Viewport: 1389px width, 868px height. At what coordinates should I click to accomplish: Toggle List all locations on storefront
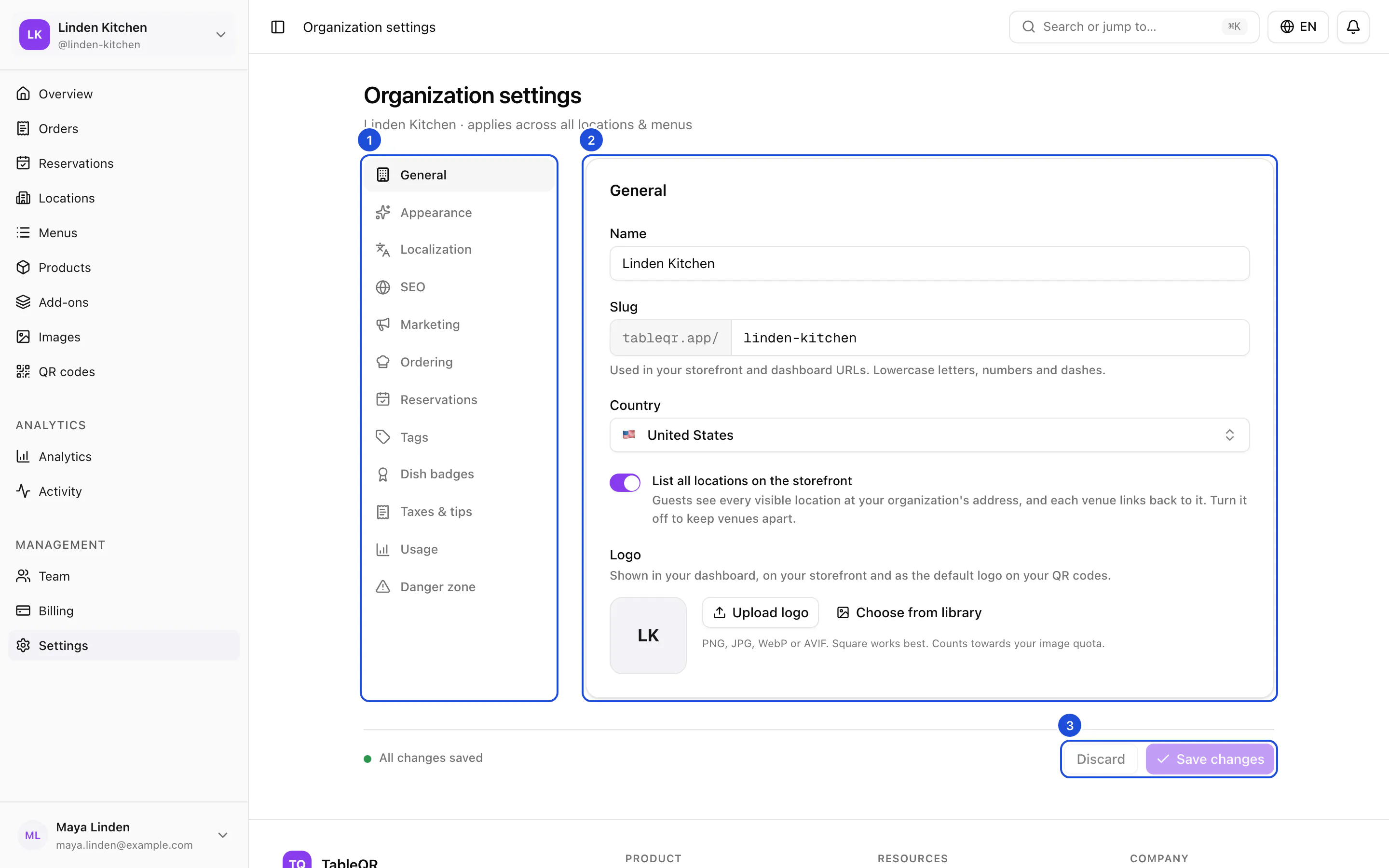(625, 482)
